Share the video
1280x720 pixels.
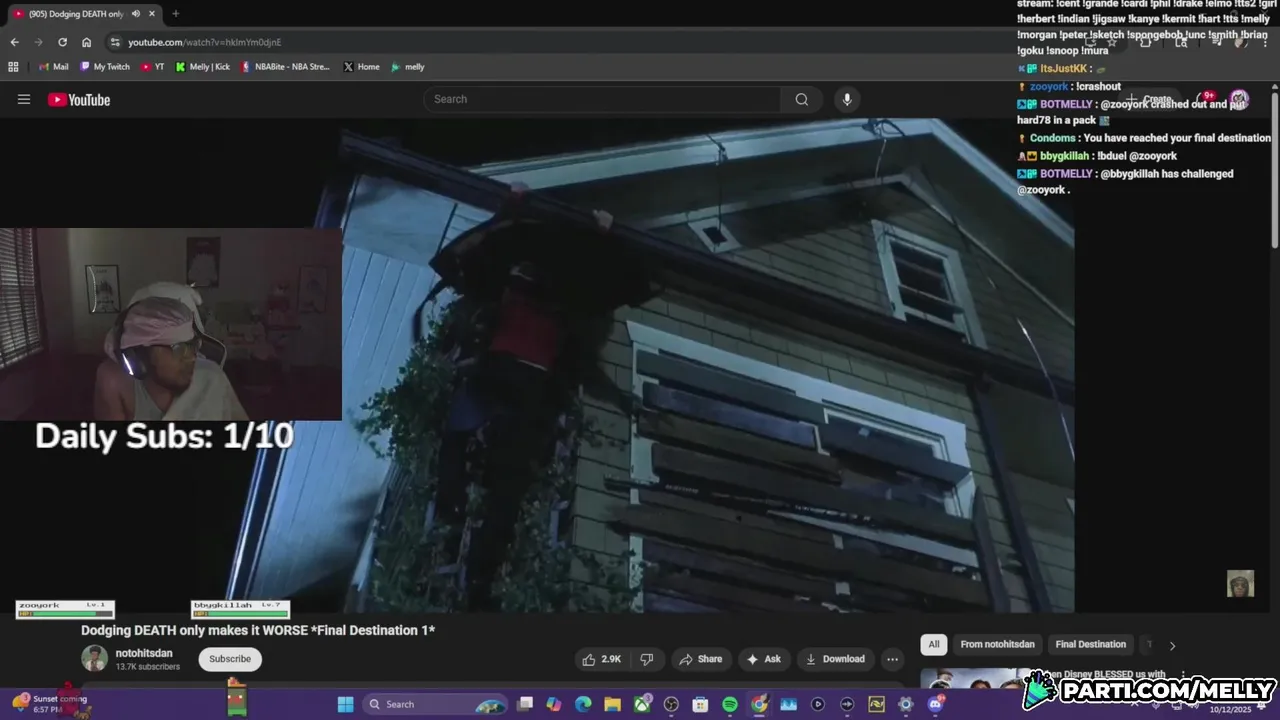pyautogui.click(x=700, y=659)
